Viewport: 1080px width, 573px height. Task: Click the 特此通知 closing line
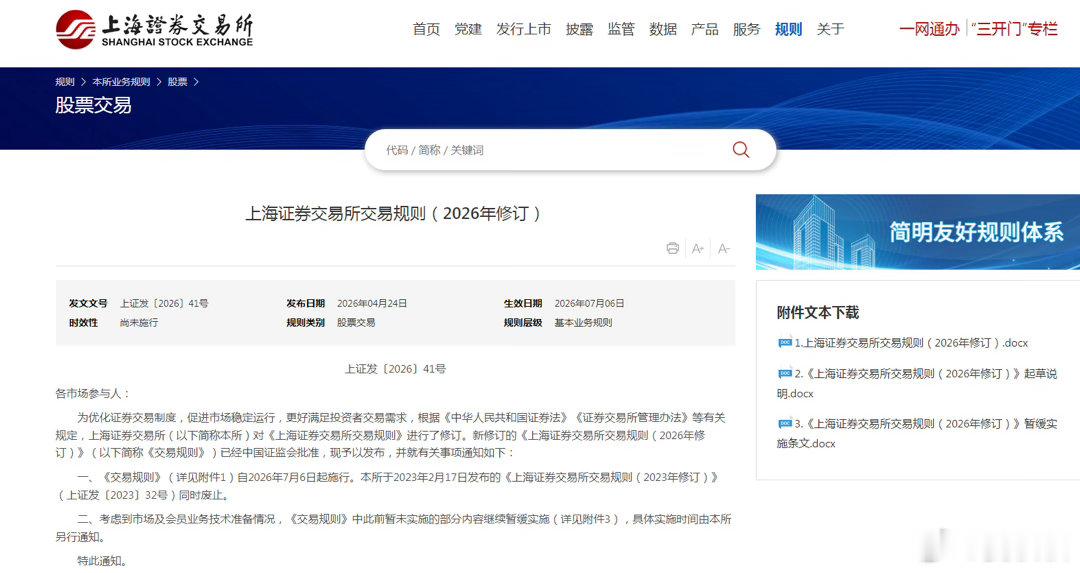pyautogui.click(x=102, y=561)
